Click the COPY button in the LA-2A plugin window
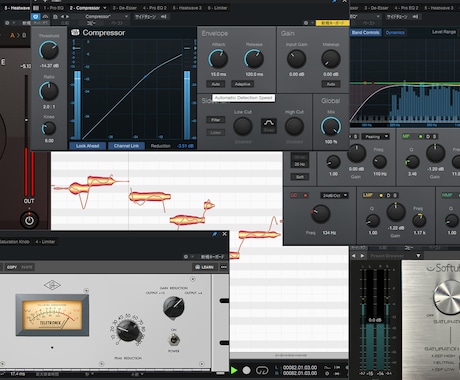The image size is (460, 380). pyautogui.click(x=12, y=267)
